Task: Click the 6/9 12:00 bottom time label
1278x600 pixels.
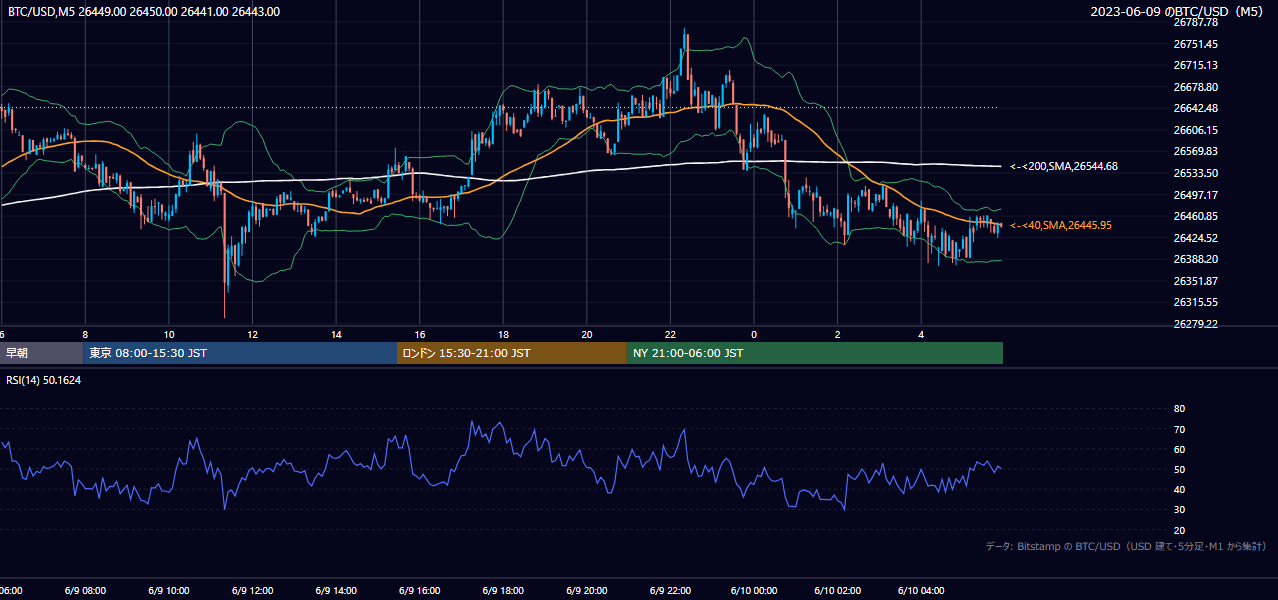Action: 253,591
